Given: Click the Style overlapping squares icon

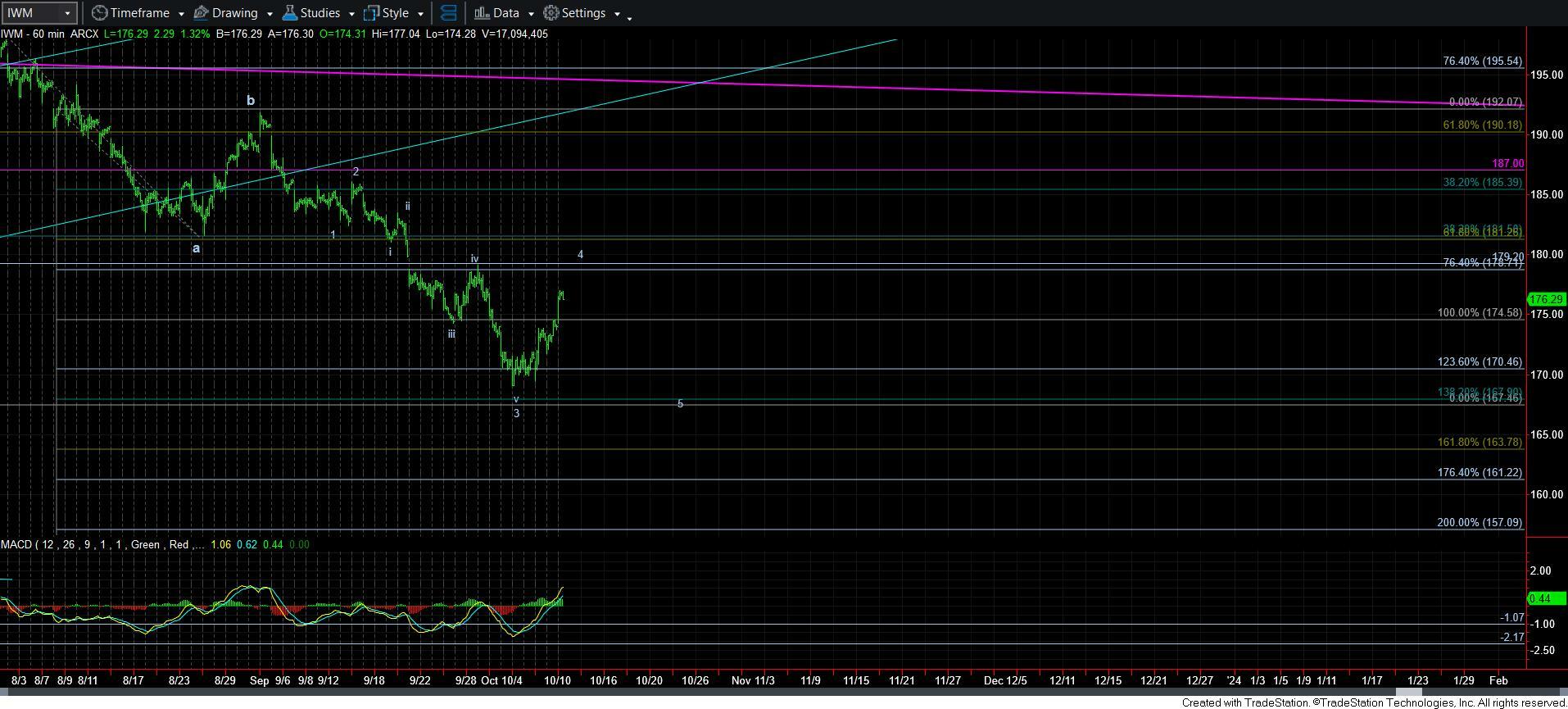Looking at the screenshot, I should [372, 13].
